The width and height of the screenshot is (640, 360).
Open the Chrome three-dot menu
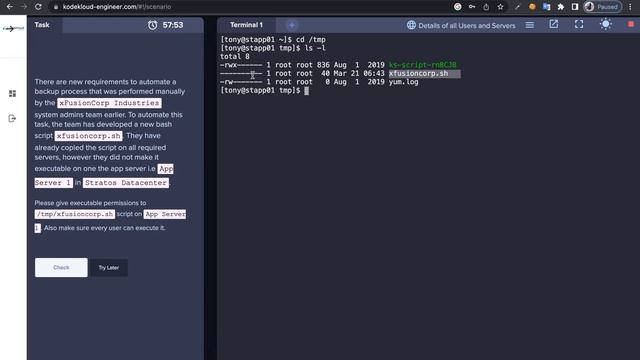pos(631,7)
